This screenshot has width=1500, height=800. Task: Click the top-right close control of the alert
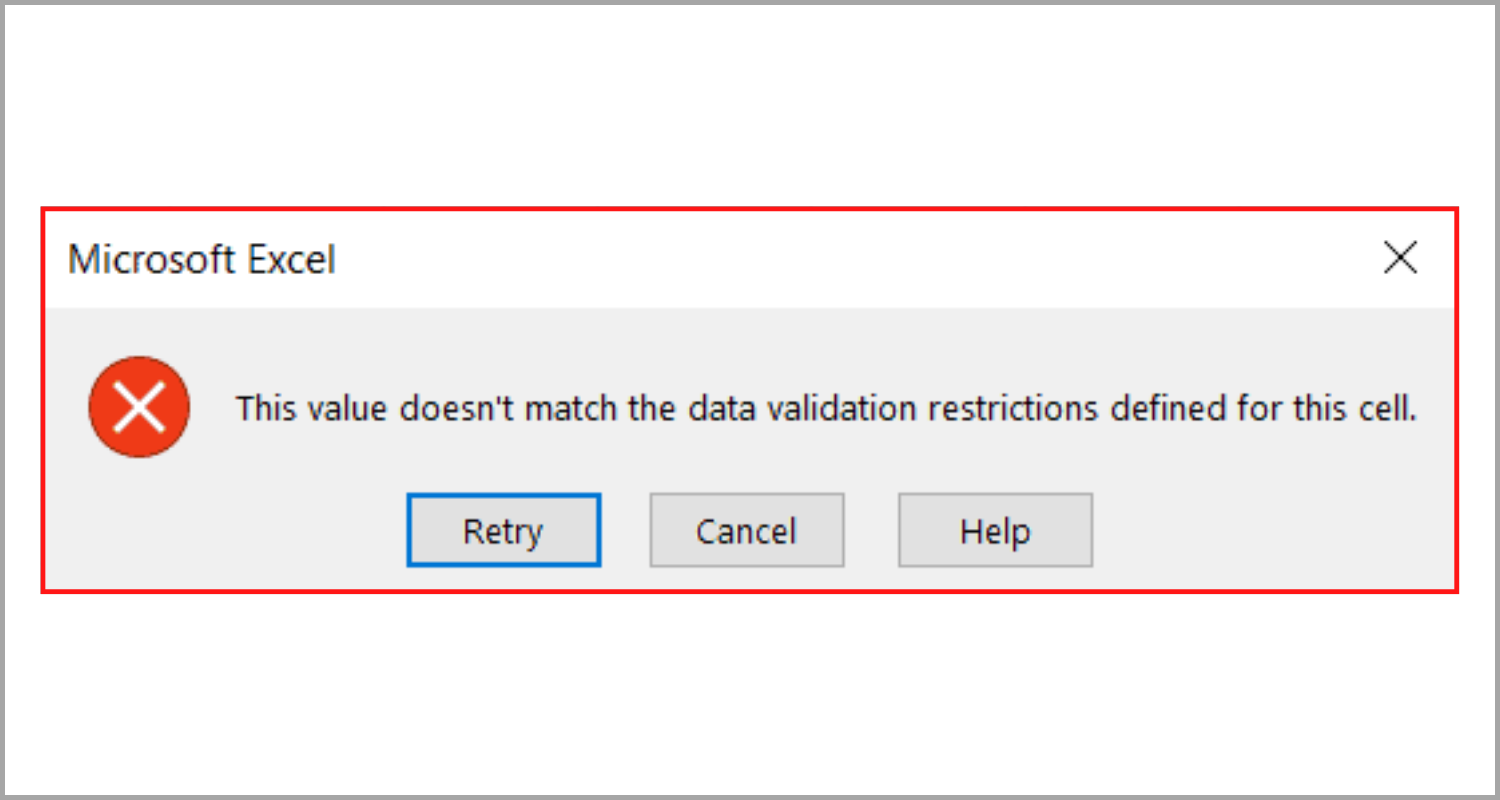coord(1400,258)
